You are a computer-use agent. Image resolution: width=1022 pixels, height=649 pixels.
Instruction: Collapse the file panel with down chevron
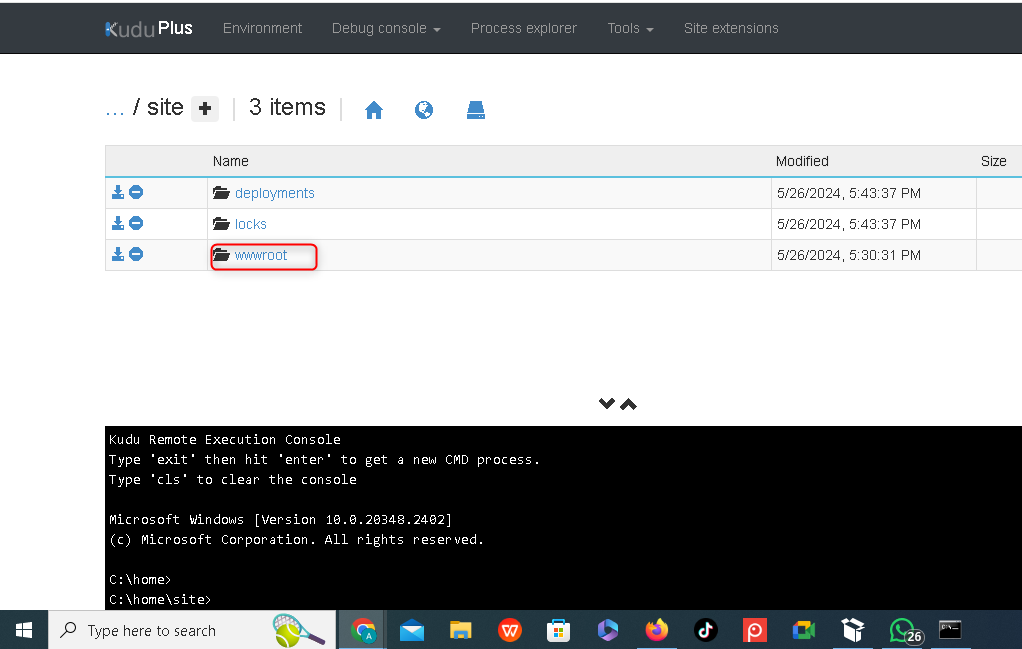pyautogui.click(x=607, y=404)
